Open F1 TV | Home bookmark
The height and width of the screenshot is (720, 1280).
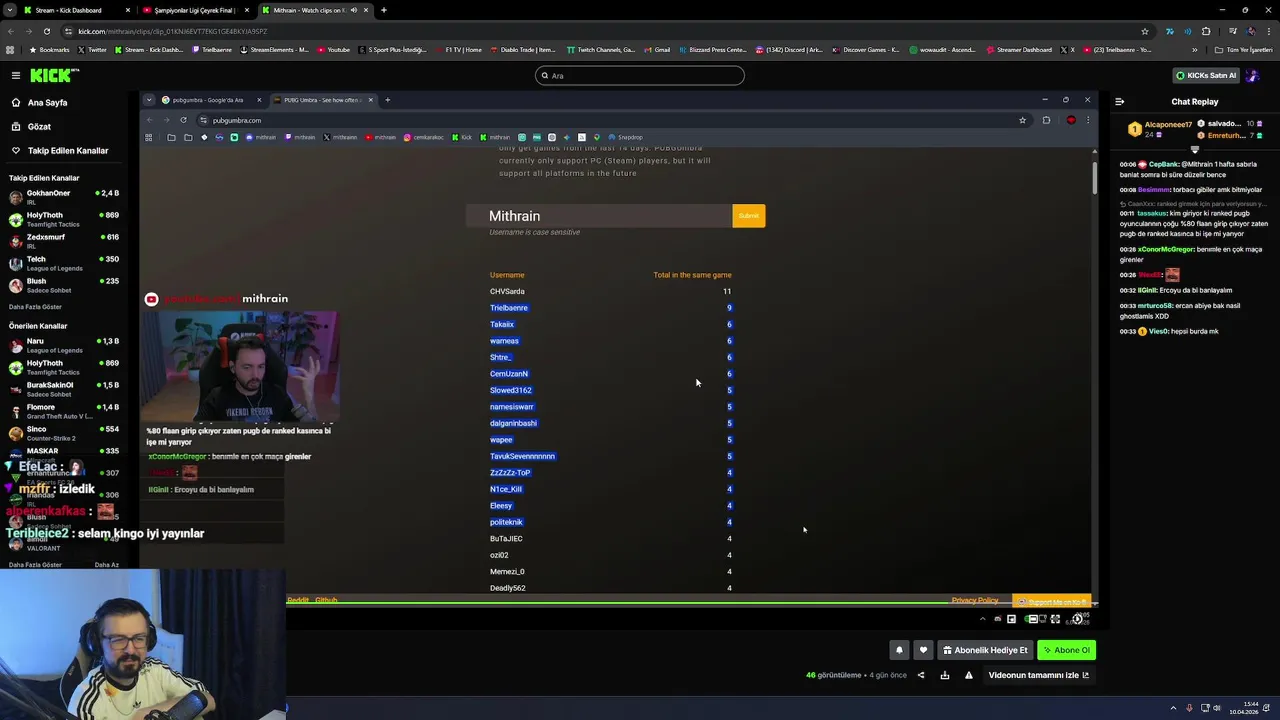pos(458,50)
